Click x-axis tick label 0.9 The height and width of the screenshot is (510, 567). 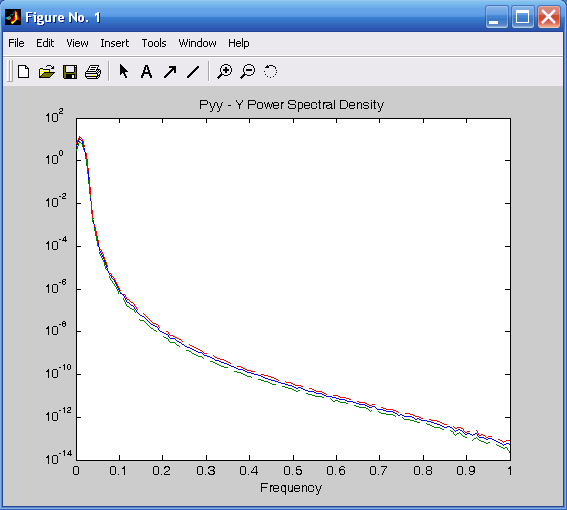tap(466, 471)
